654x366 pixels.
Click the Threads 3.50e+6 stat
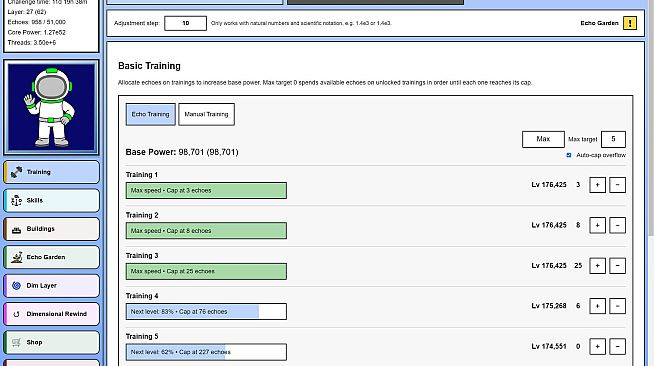tap(32, 43)
